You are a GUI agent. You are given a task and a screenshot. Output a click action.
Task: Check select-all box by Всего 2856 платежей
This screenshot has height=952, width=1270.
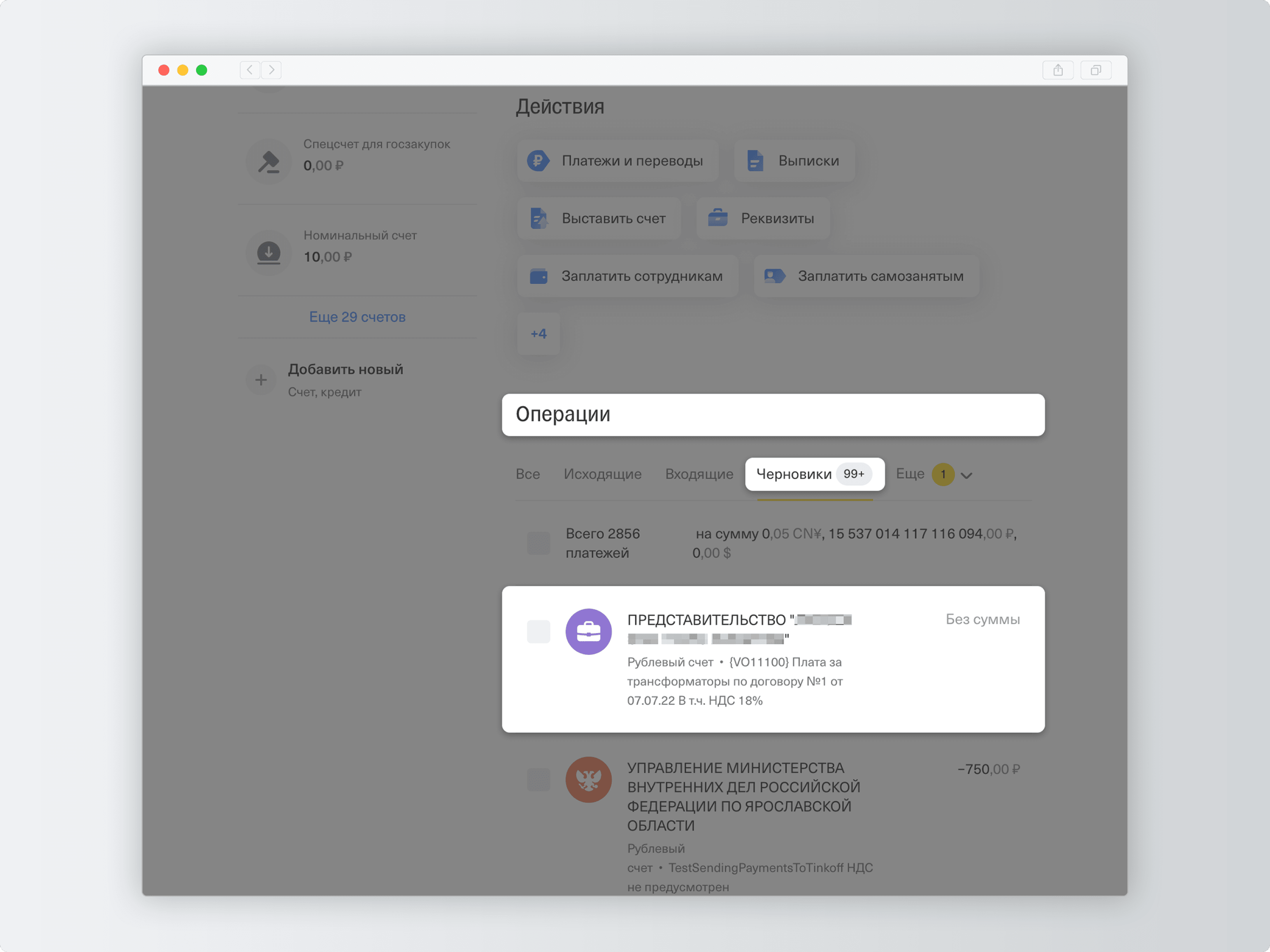click(538, 543)
